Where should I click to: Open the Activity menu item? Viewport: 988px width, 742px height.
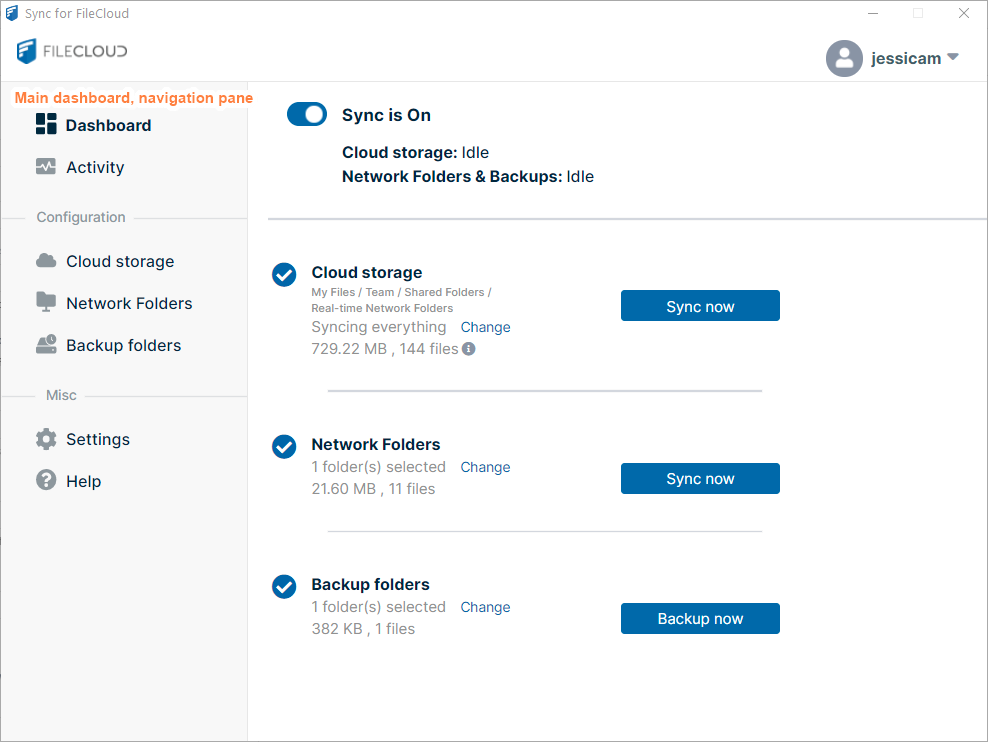[x=95, y=167]
